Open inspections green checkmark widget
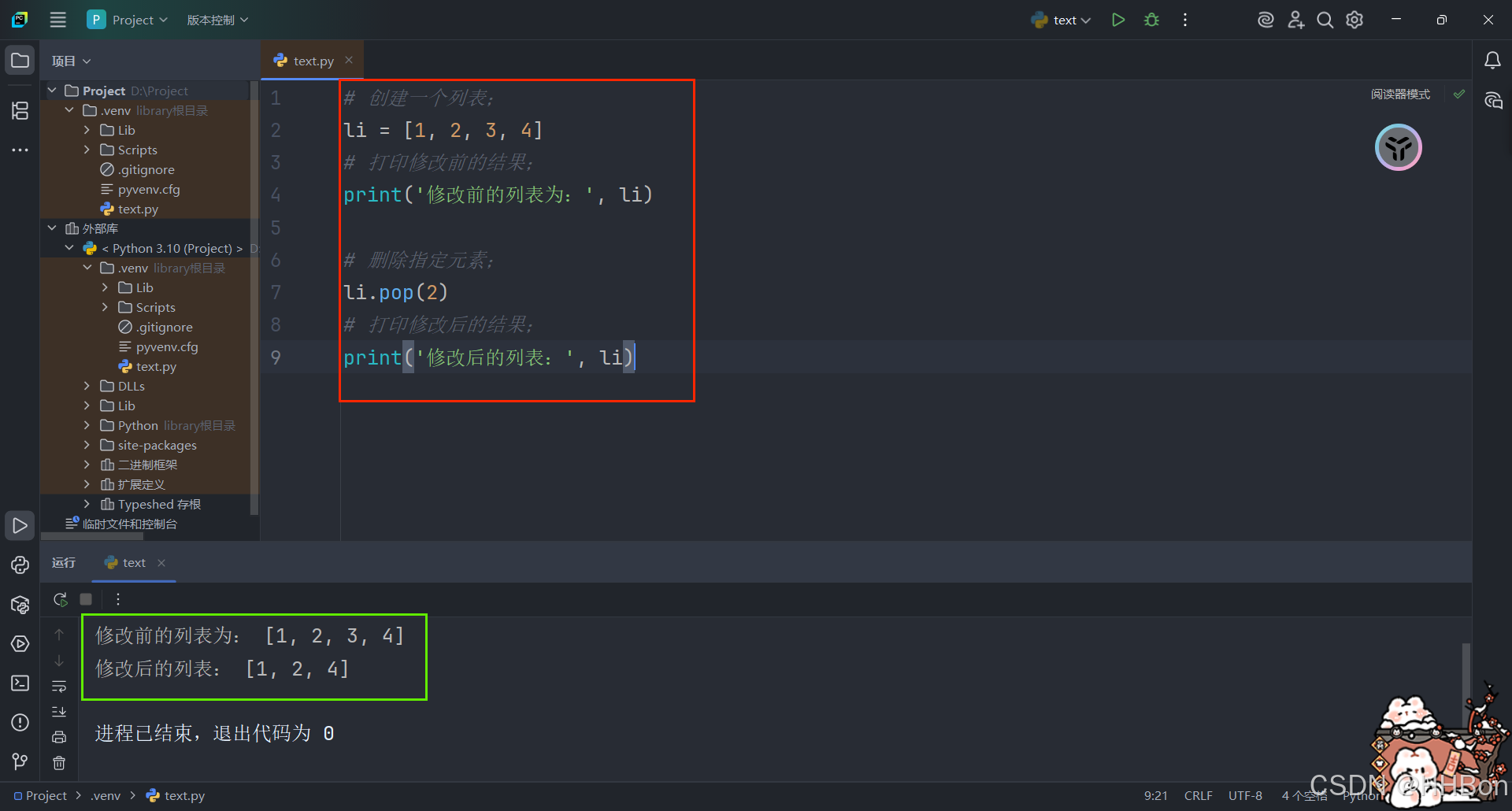1512x811 pixels. [1459, 94]
